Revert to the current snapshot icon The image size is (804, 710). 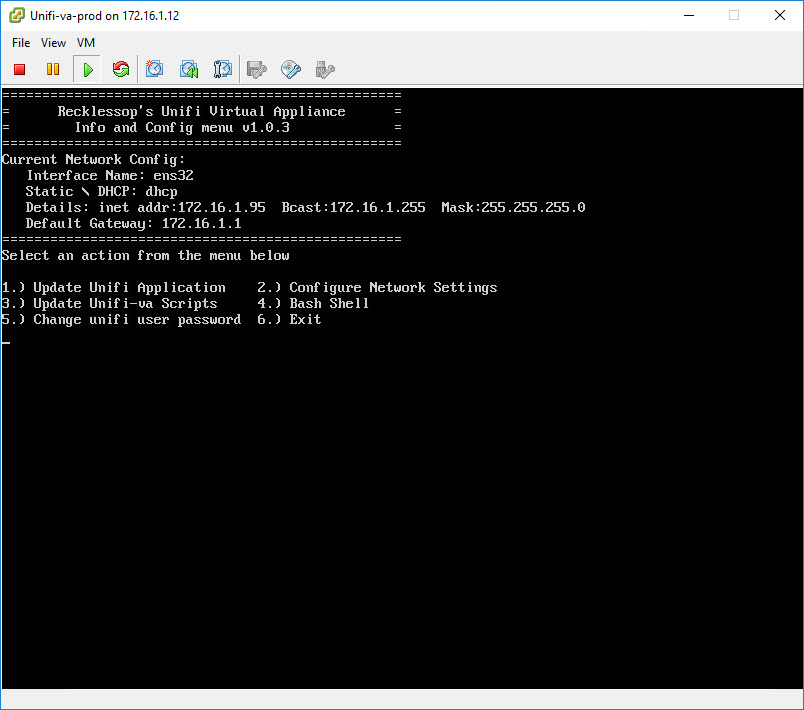pyautogui.click(x=189, y=69)
